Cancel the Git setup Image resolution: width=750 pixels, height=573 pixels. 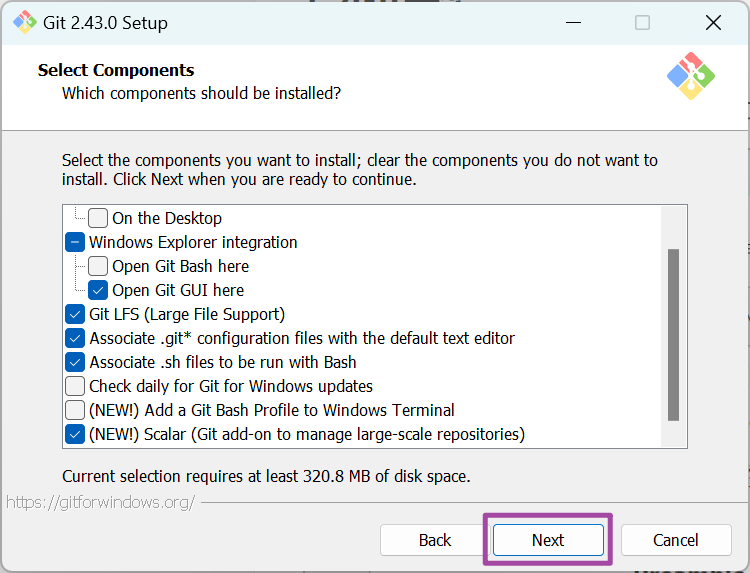point(676,540)
